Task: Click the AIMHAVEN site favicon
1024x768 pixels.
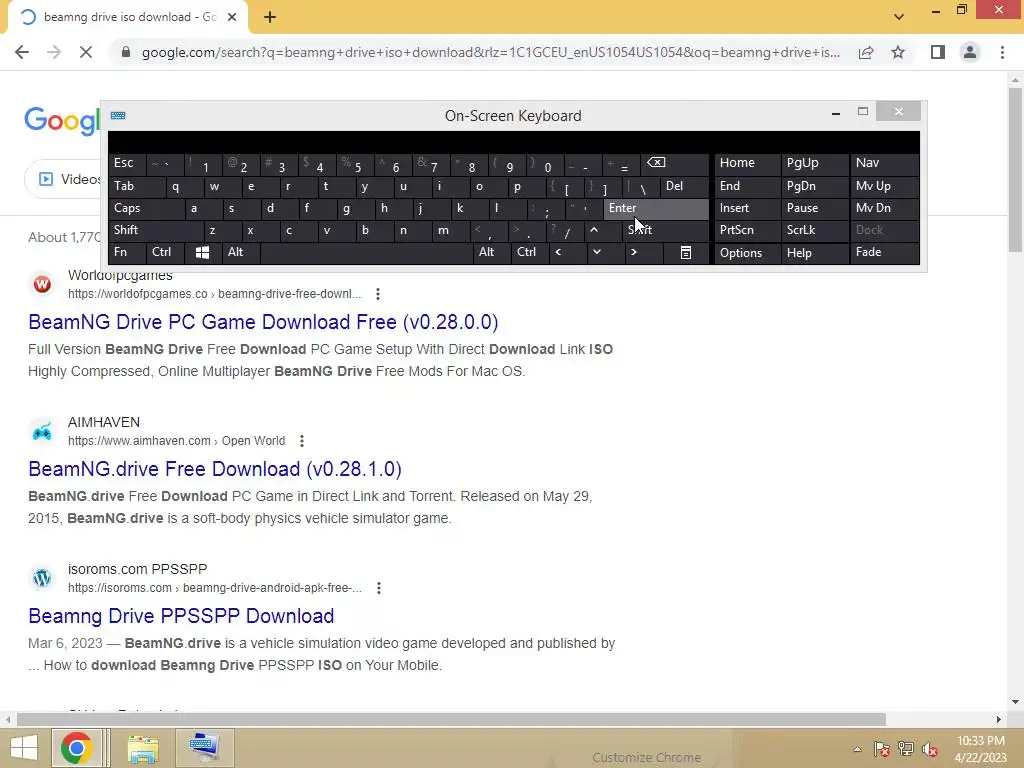Action: [42, 431]
